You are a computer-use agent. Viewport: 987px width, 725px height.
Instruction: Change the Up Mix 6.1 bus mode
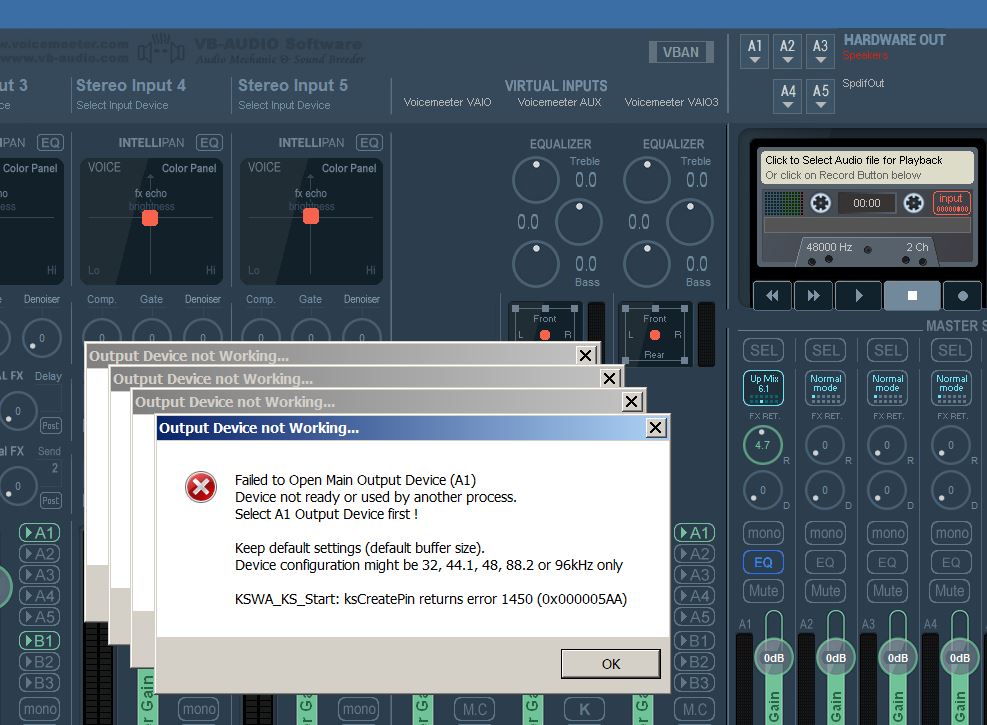pyautogui.click(x=764, y=387)
